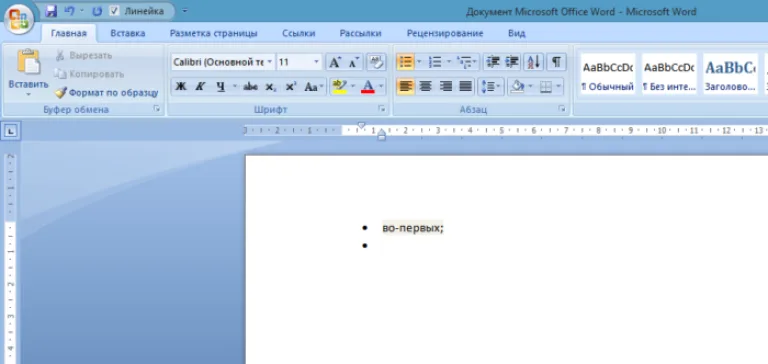Expand the Вставить paste options arrow

(x=28, y=94)
